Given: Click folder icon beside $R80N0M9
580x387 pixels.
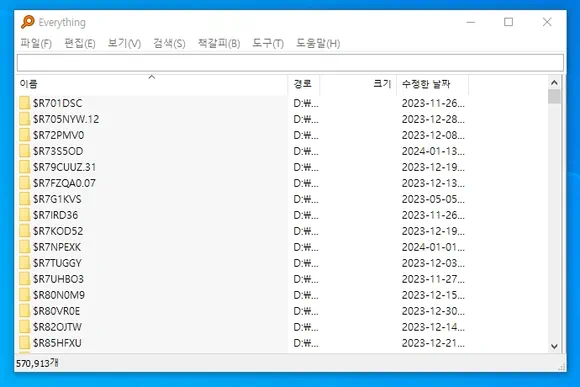Looking at the screenshot, I should coord(24,295).
